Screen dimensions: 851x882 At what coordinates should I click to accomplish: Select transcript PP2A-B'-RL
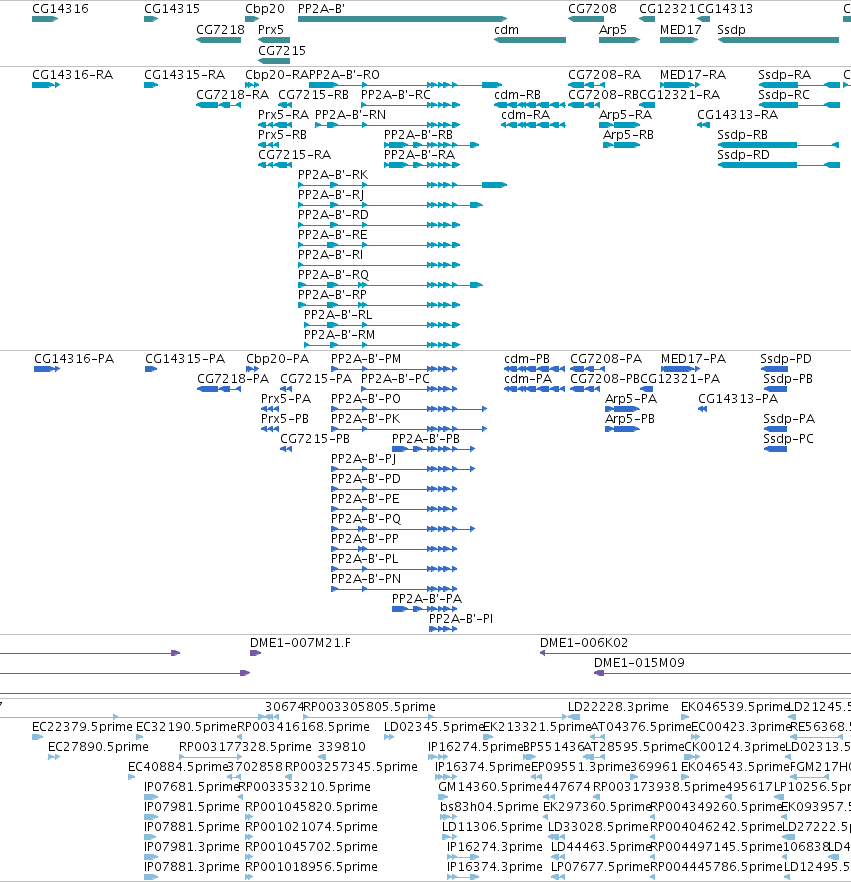point(337,314)
